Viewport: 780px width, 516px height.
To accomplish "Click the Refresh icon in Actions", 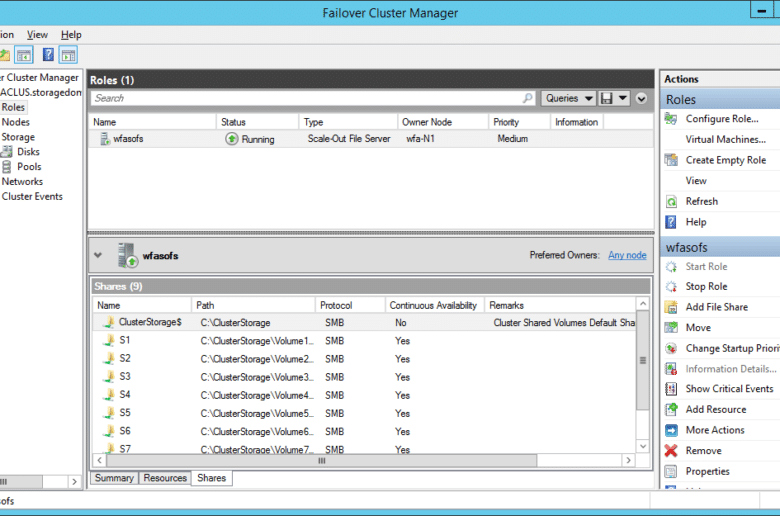I will tap(671, 202).
